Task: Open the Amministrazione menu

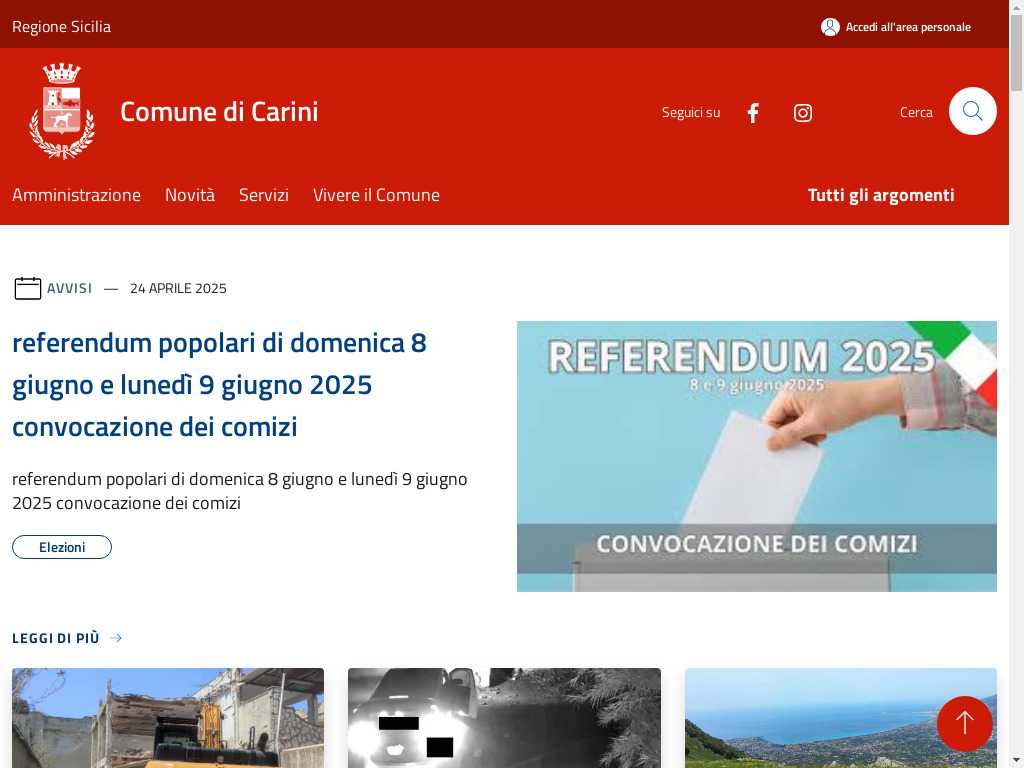Action: point(76,195)
